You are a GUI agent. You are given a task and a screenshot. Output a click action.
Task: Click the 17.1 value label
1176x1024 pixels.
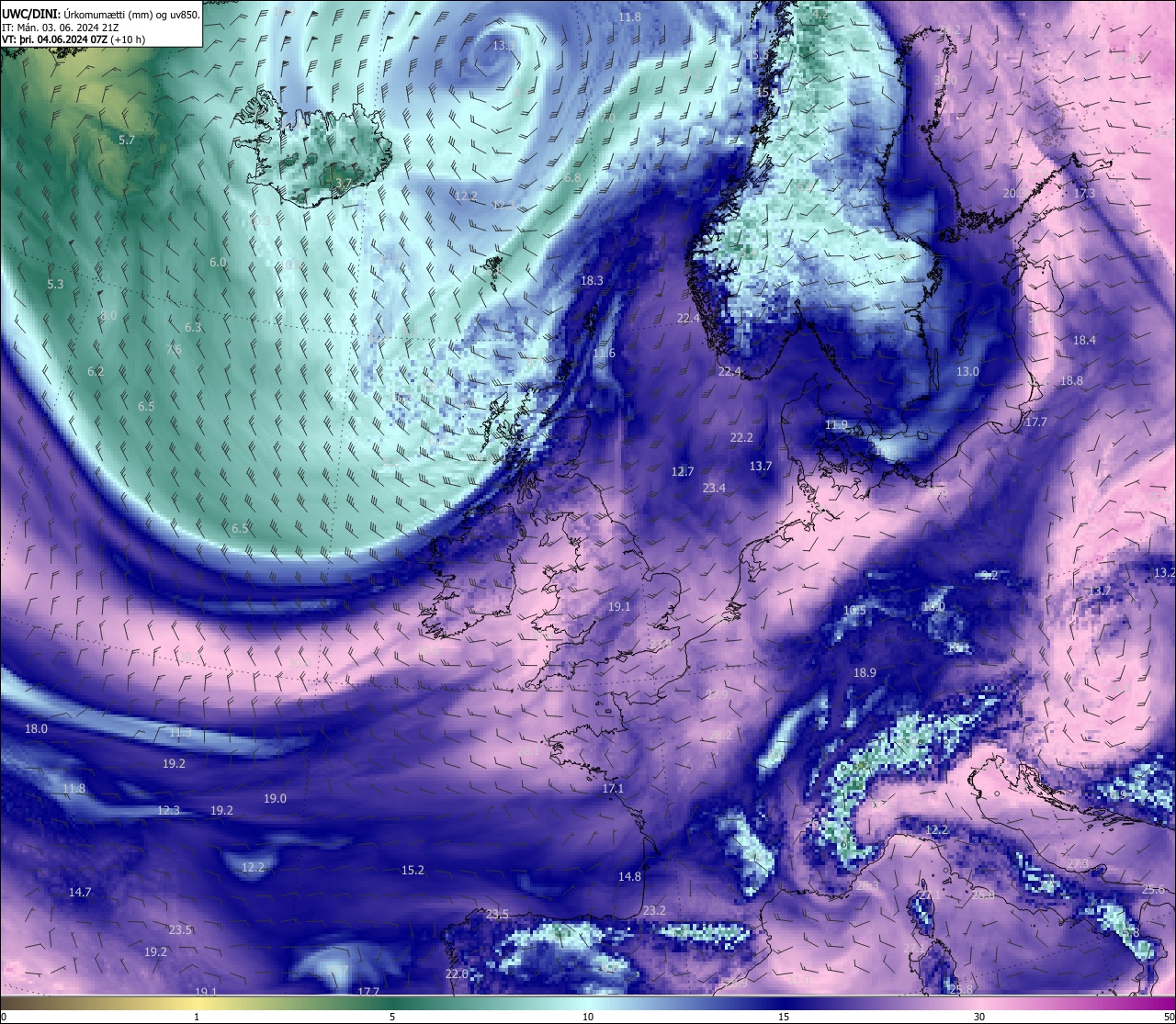pos(613,788)
